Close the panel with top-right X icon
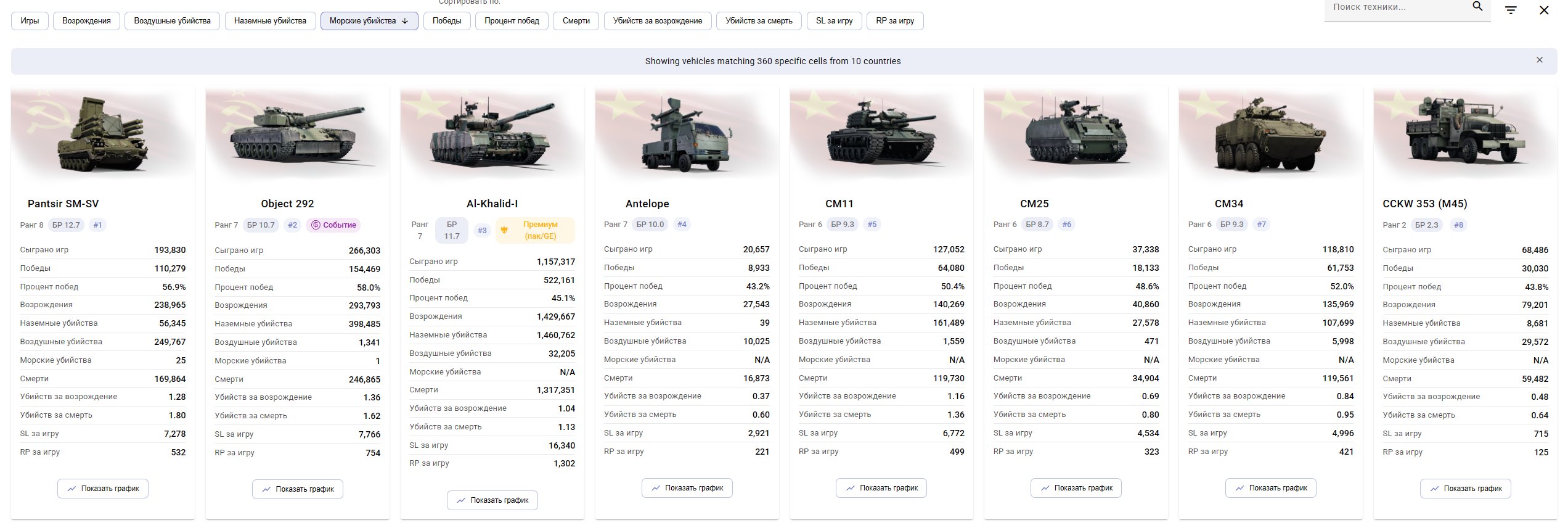The width and height of the screenshot is (1568, 525). tap(1544, 10)
